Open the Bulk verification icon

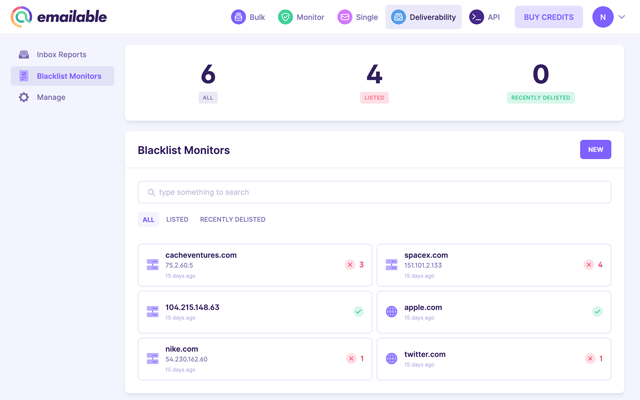(x=238, y=17)
